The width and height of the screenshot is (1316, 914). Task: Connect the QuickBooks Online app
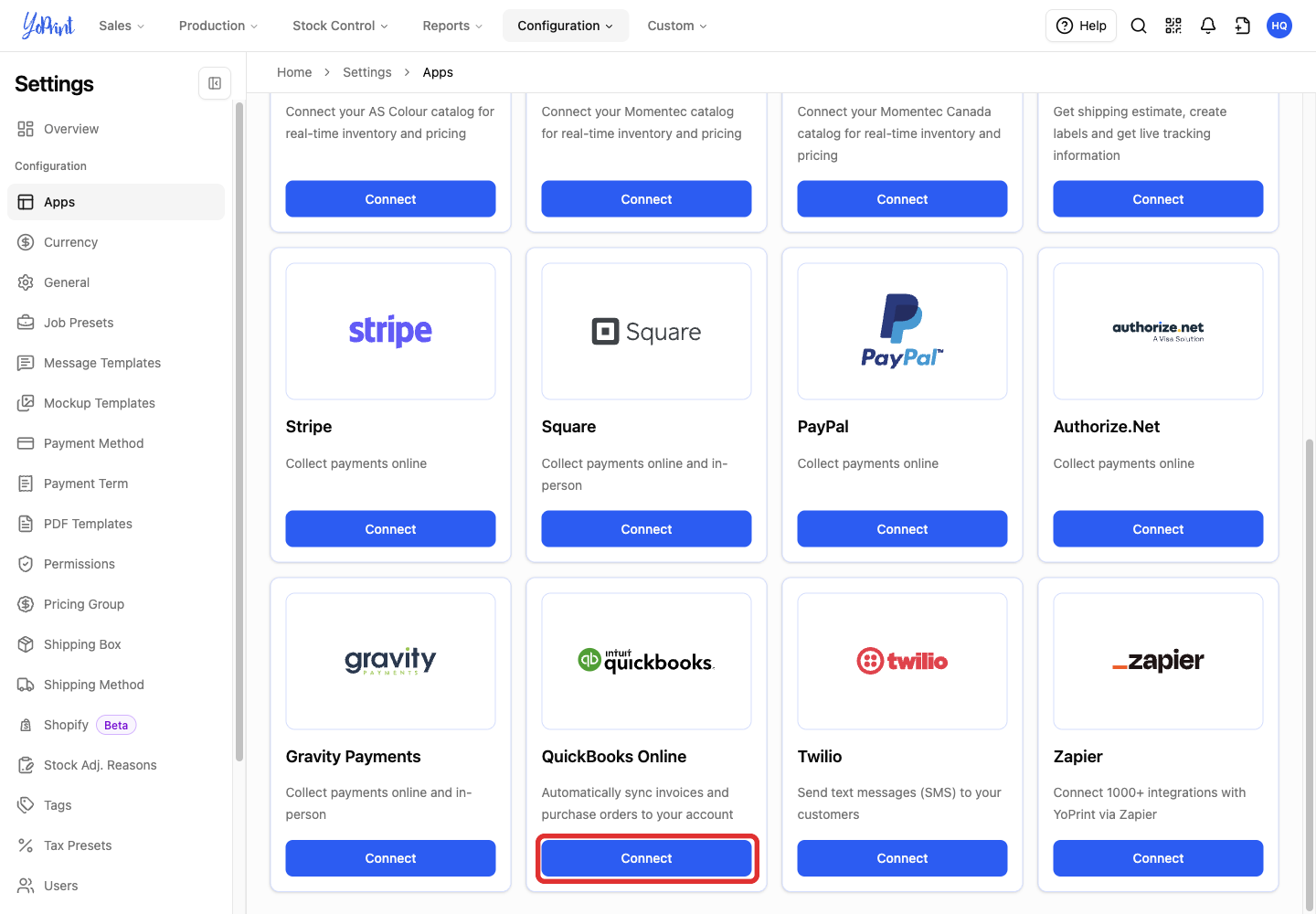pyautogui.click(x=647, y=858)
